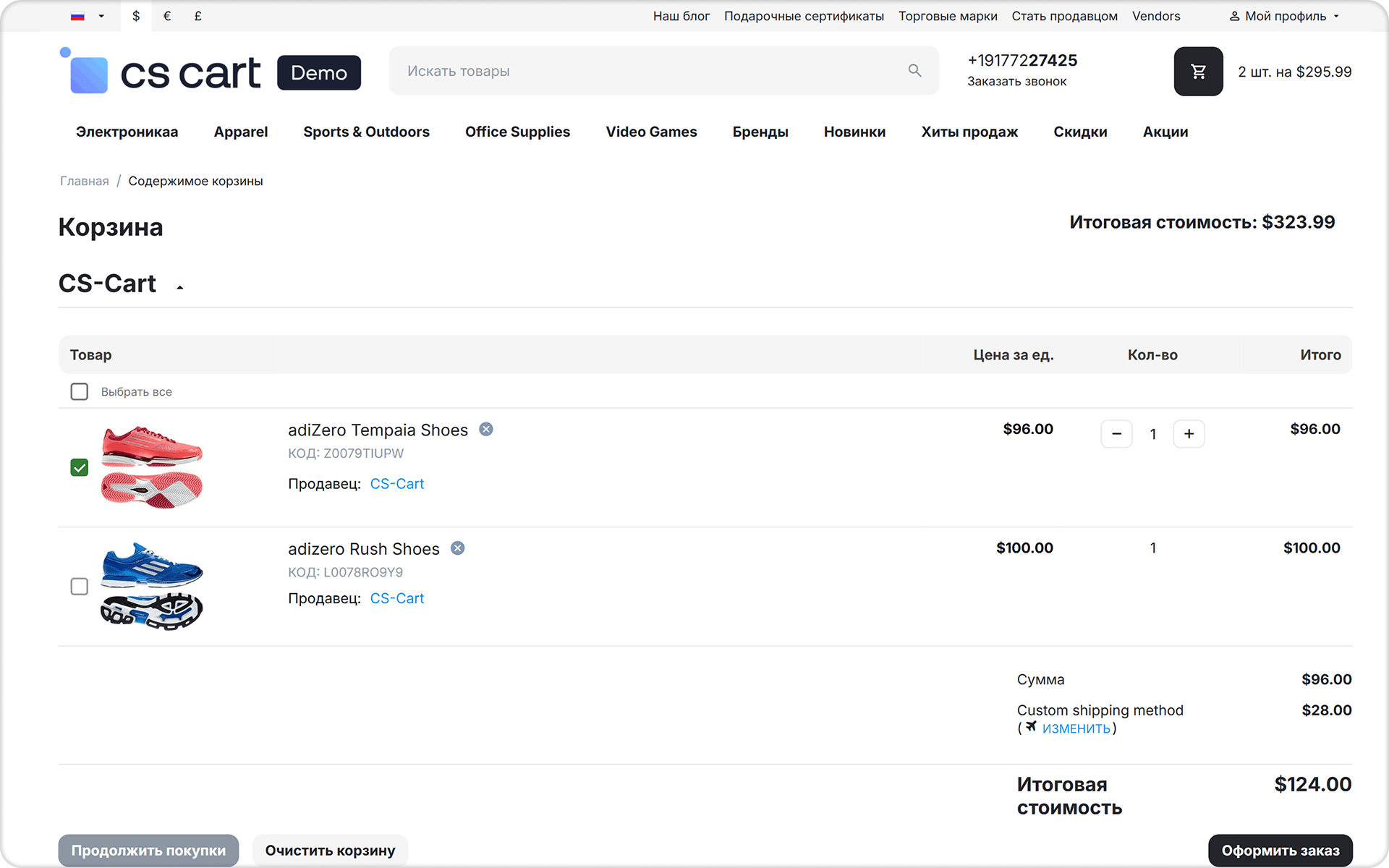
Task: Open the Мой профиль dropdown
Action: pos(1284,16)
